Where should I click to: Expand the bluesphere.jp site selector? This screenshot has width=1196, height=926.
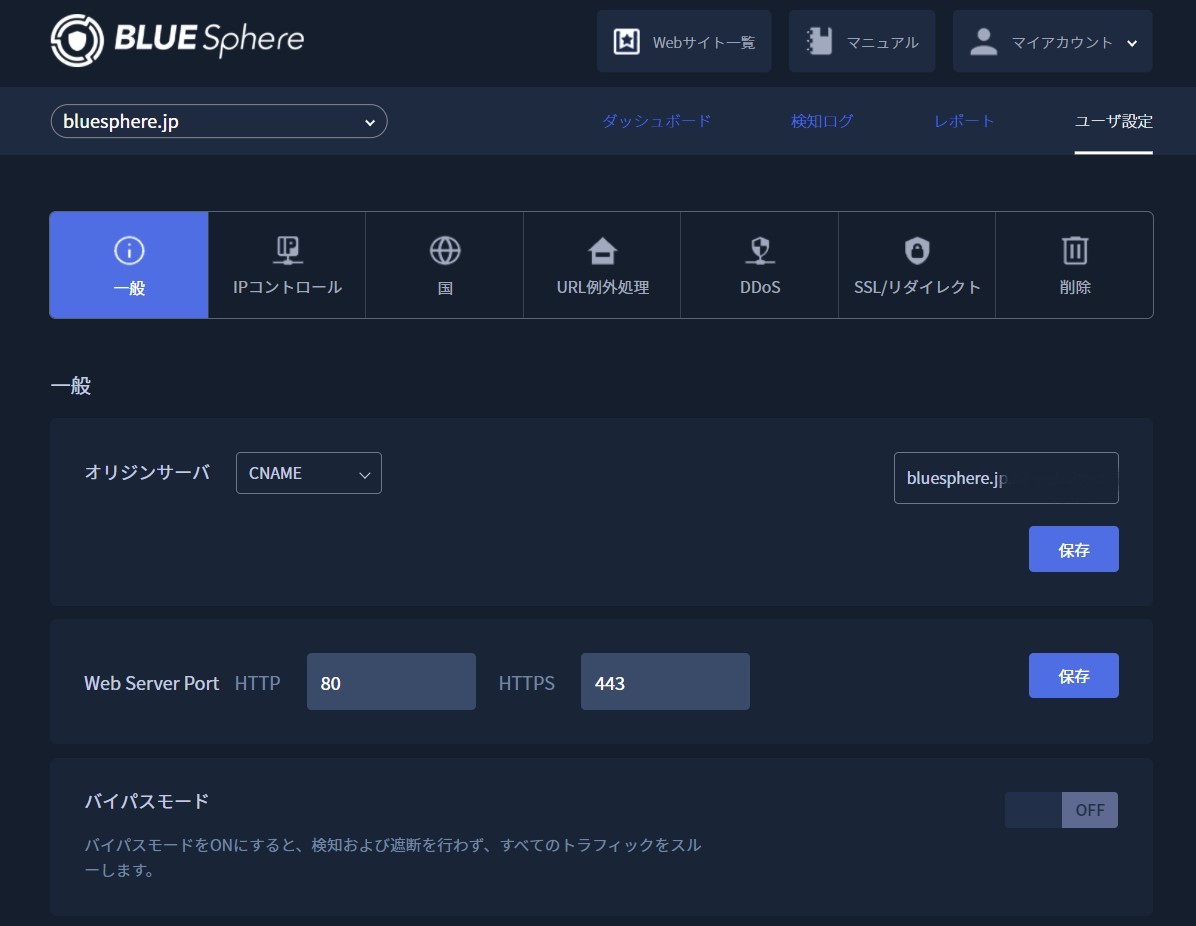[x=219, y=122]
